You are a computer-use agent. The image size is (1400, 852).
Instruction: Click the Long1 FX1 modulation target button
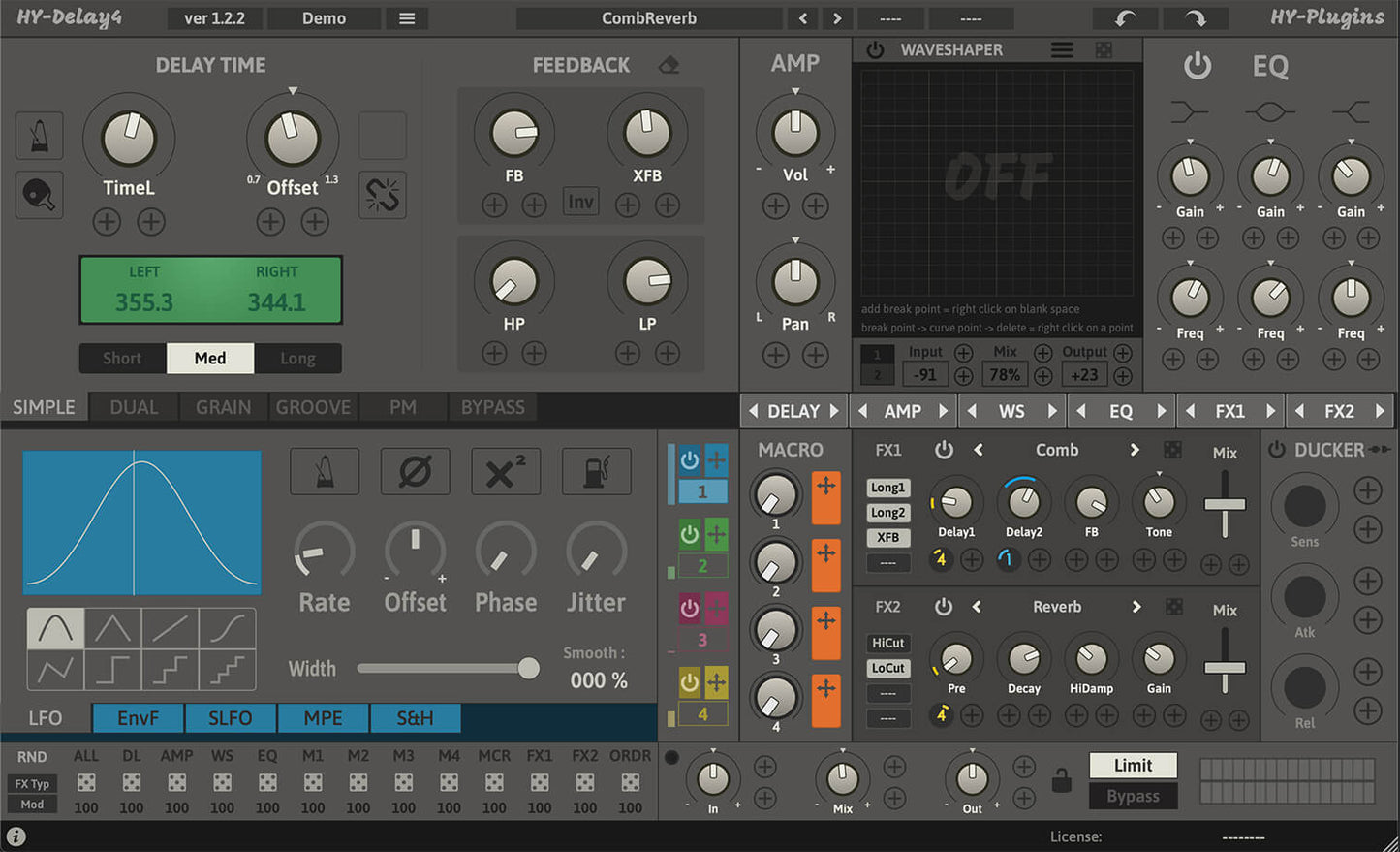click(x=887, y=488)
